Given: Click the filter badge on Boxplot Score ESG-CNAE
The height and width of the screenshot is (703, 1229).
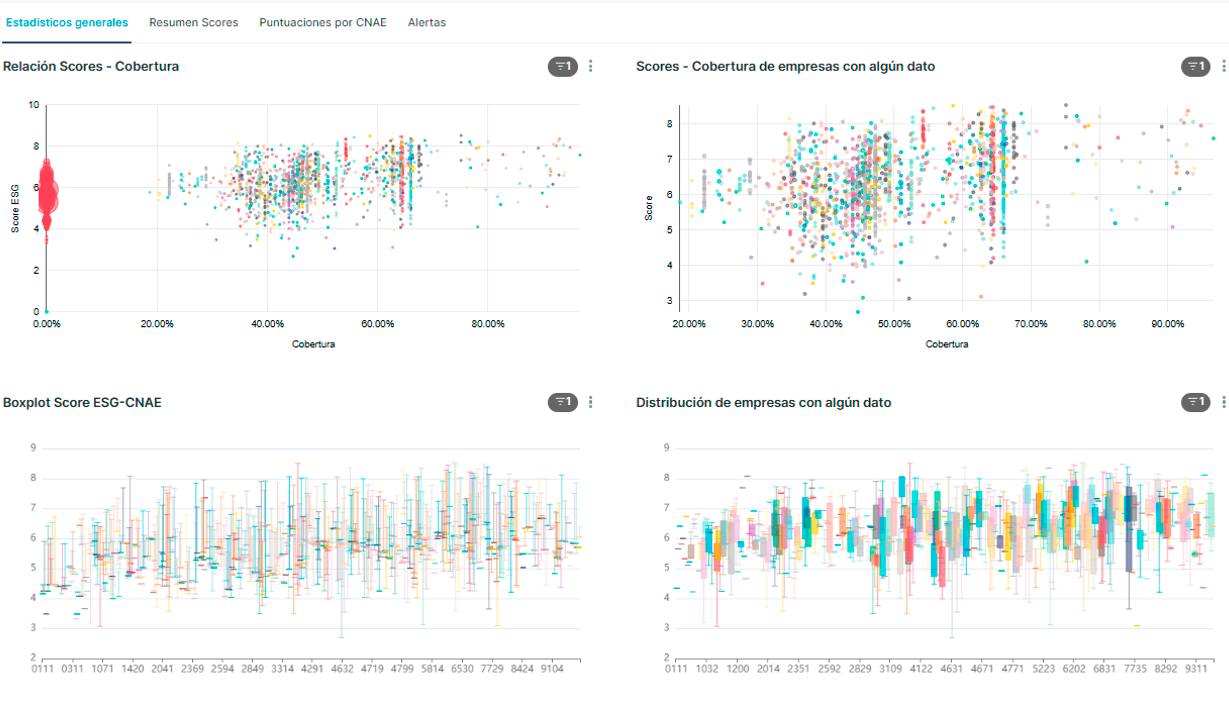Looking at the screenshot, I should click(x=563, y=402).
